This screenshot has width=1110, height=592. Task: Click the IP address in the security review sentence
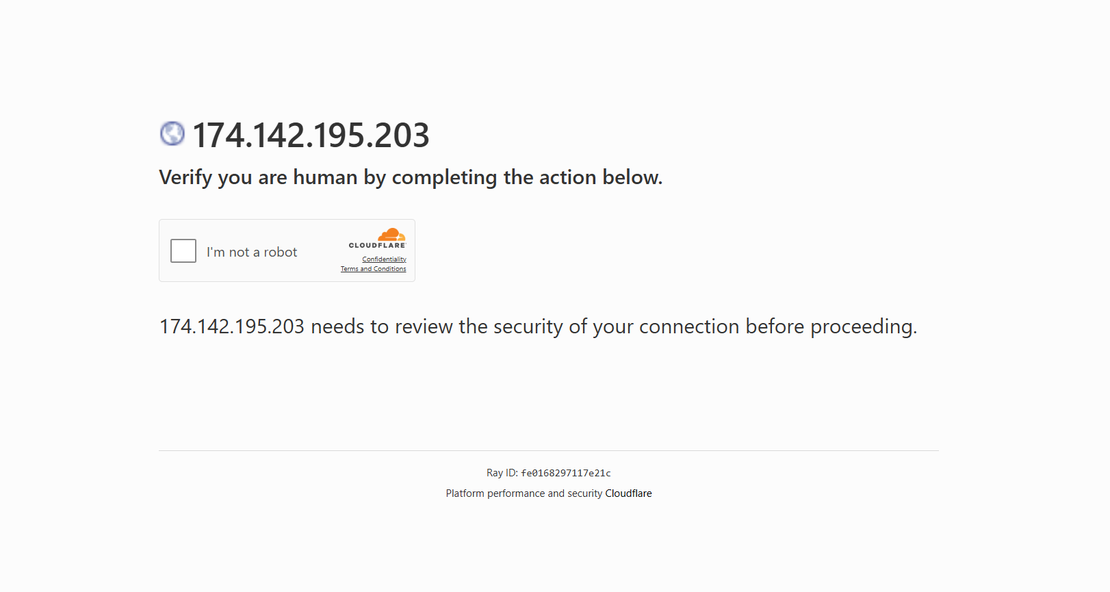pos(232,327)
